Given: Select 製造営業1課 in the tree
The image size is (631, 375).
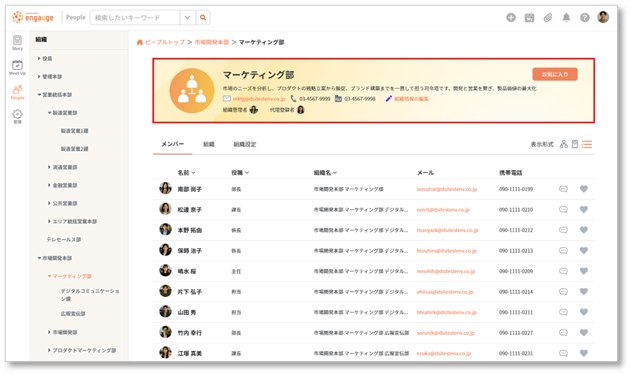Looking at the screenshot, I should [74, 131].
